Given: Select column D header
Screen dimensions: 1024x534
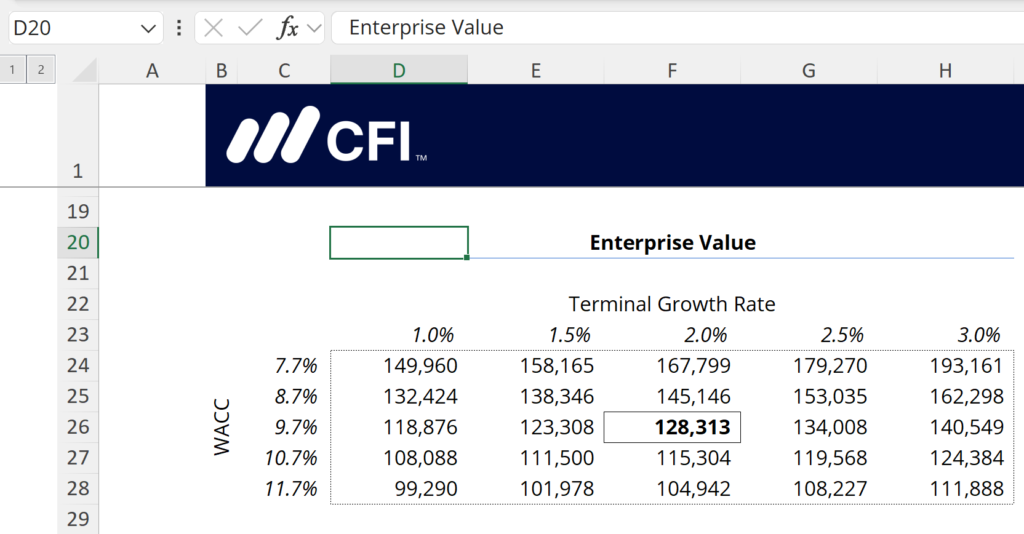Looking at the screenshot, I should coord(398,70).
